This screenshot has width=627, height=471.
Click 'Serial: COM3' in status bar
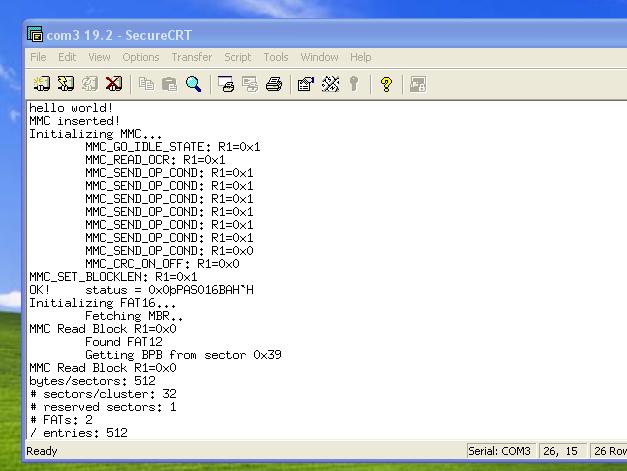(x=499, y=451)
